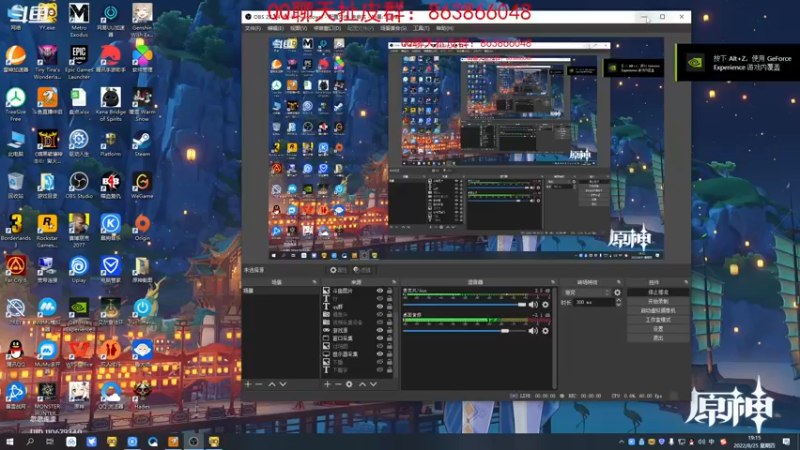The image size is (800, 450).
Task: Open 桌面音频 audio settings gear
Action: pos(545,331)
